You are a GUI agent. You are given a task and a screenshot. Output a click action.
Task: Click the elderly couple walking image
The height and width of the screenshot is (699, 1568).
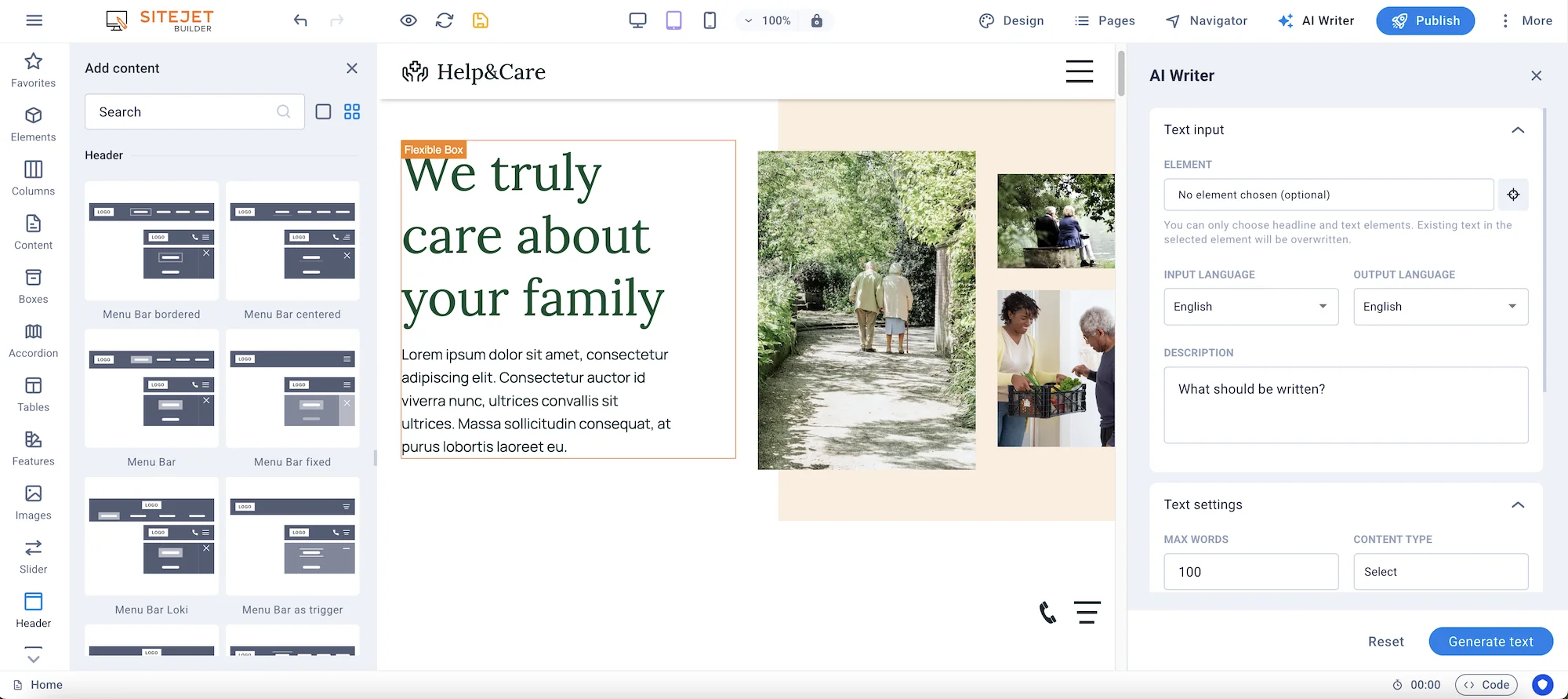click(x=866, y=310)
